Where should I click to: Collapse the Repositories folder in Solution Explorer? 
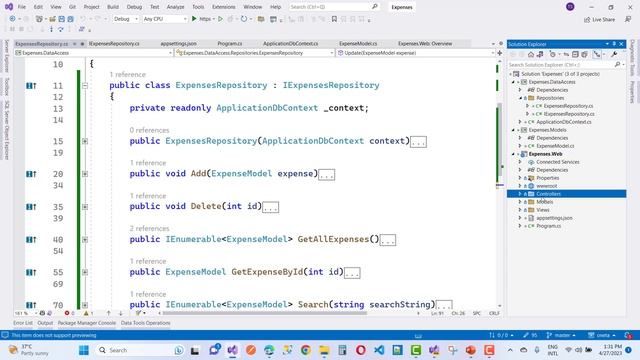tap(520, 98)
